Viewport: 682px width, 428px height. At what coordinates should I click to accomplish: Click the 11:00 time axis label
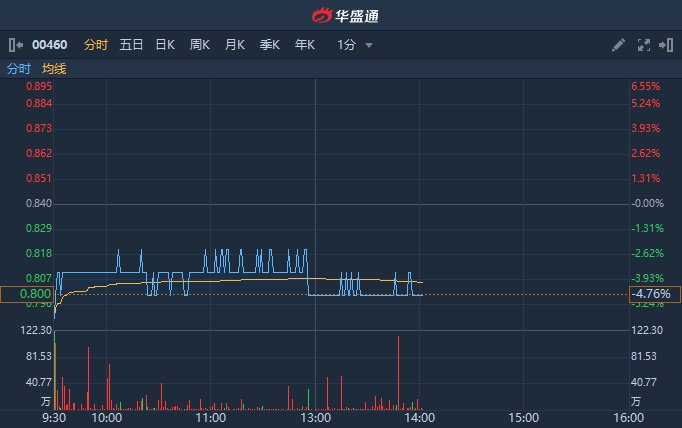(211, 418)
